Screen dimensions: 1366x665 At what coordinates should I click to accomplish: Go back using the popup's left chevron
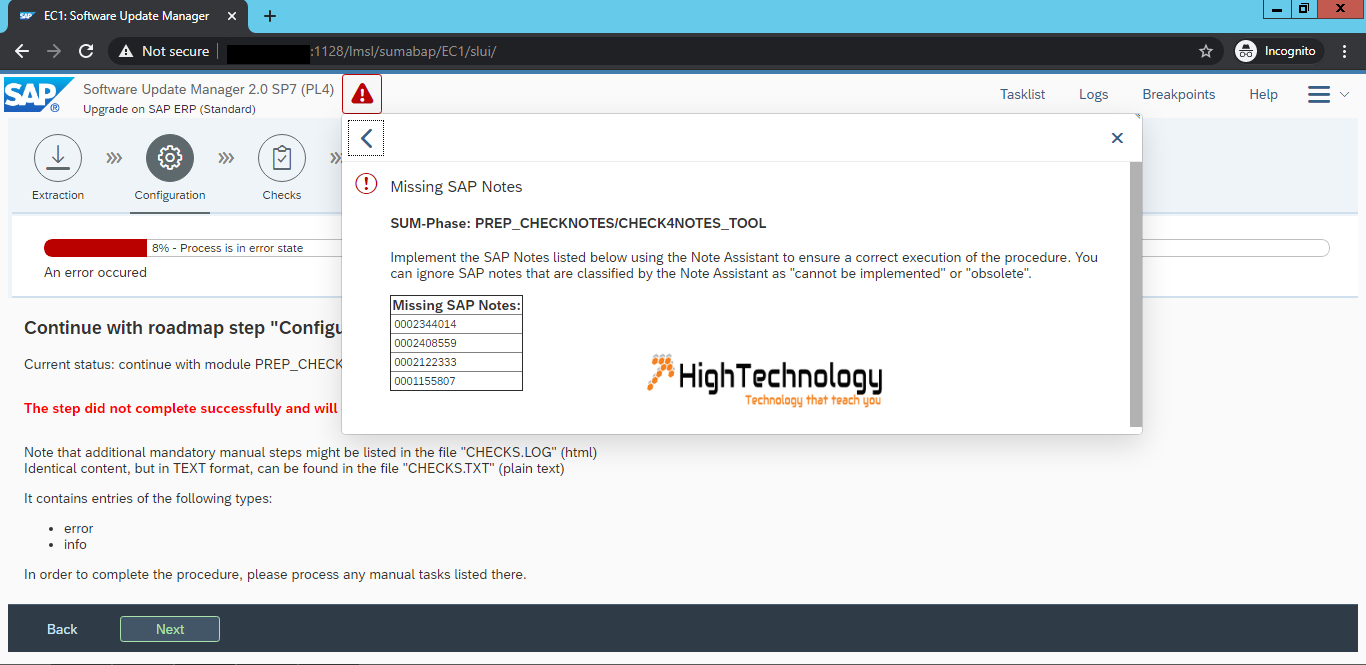coord(366,138)
